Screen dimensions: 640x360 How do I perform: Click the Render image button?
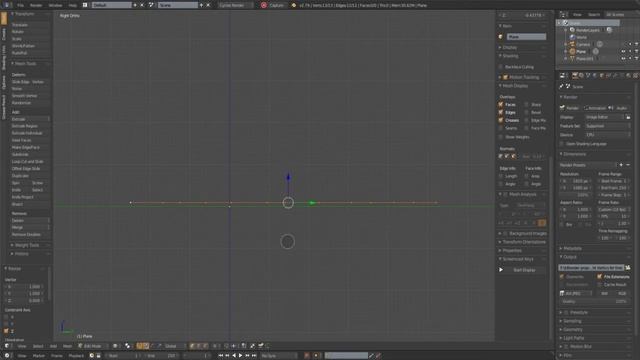[571, 108]
